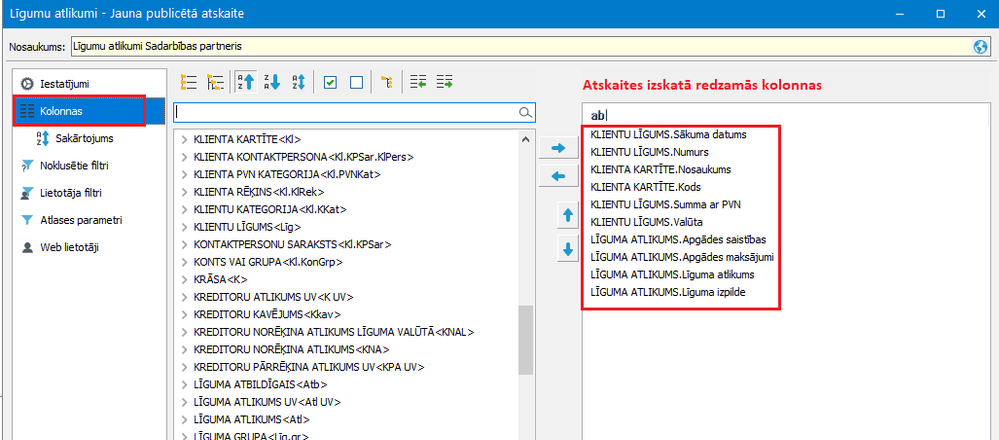This screenshot has height=440, width=999.
Task: Expand KONTS VAI GRUPA node
Action: (x=183, y=262)
